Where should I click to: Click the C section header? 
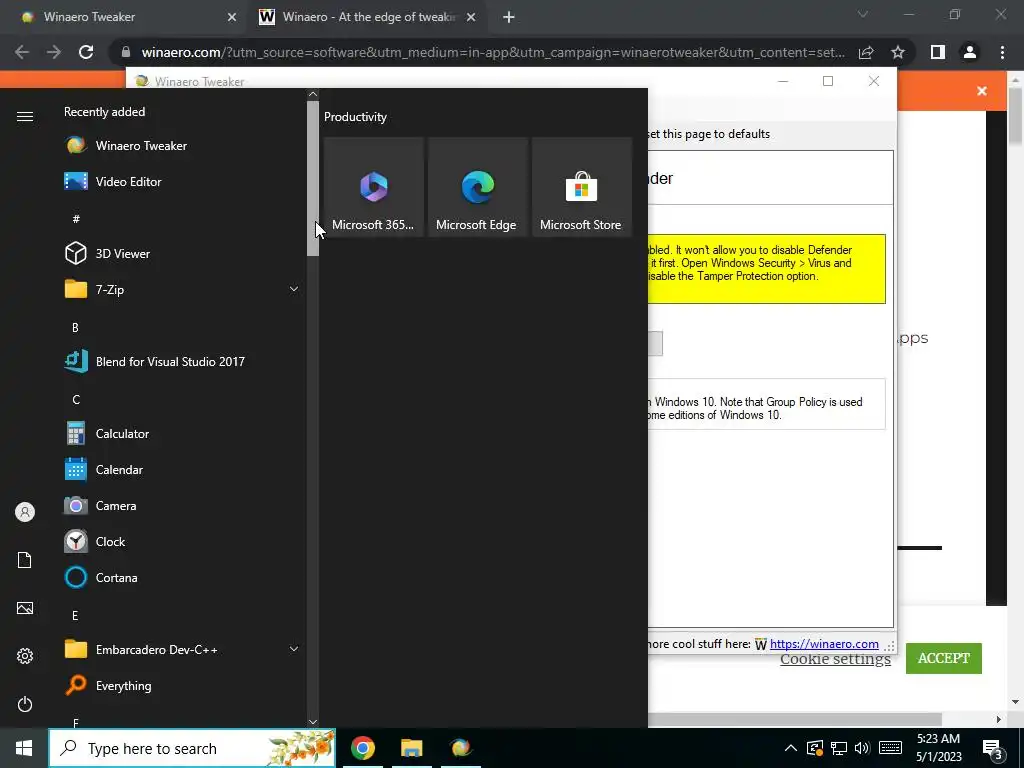point(76,400)
